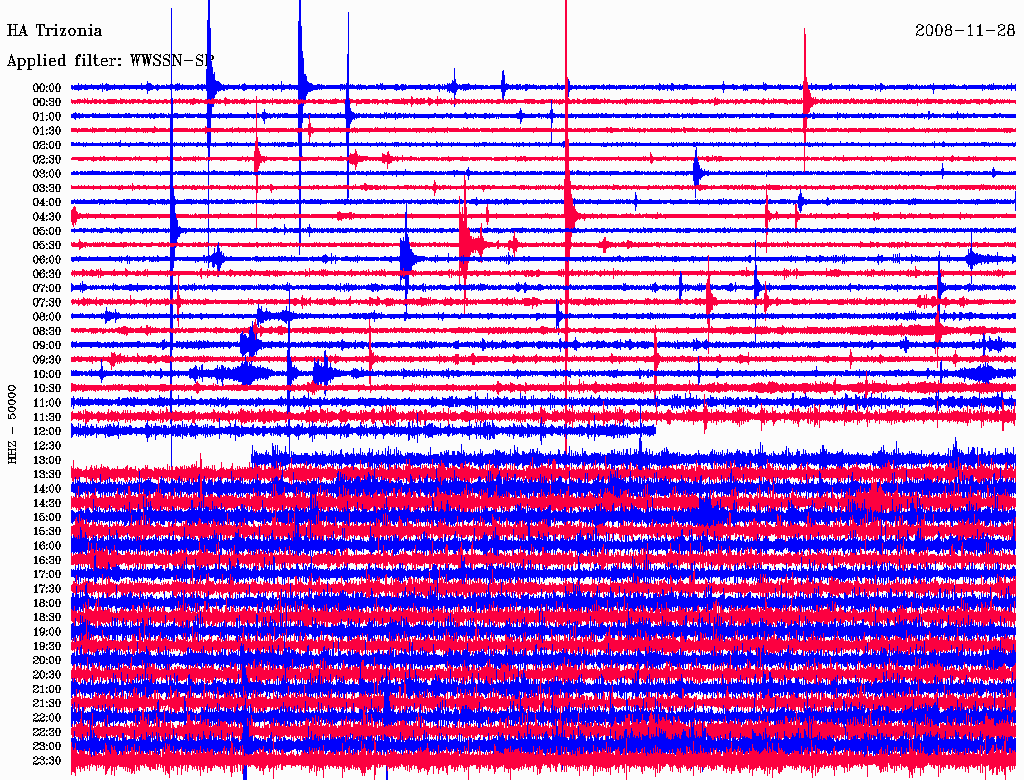Select the 01:00 time row label

(47, 117)
